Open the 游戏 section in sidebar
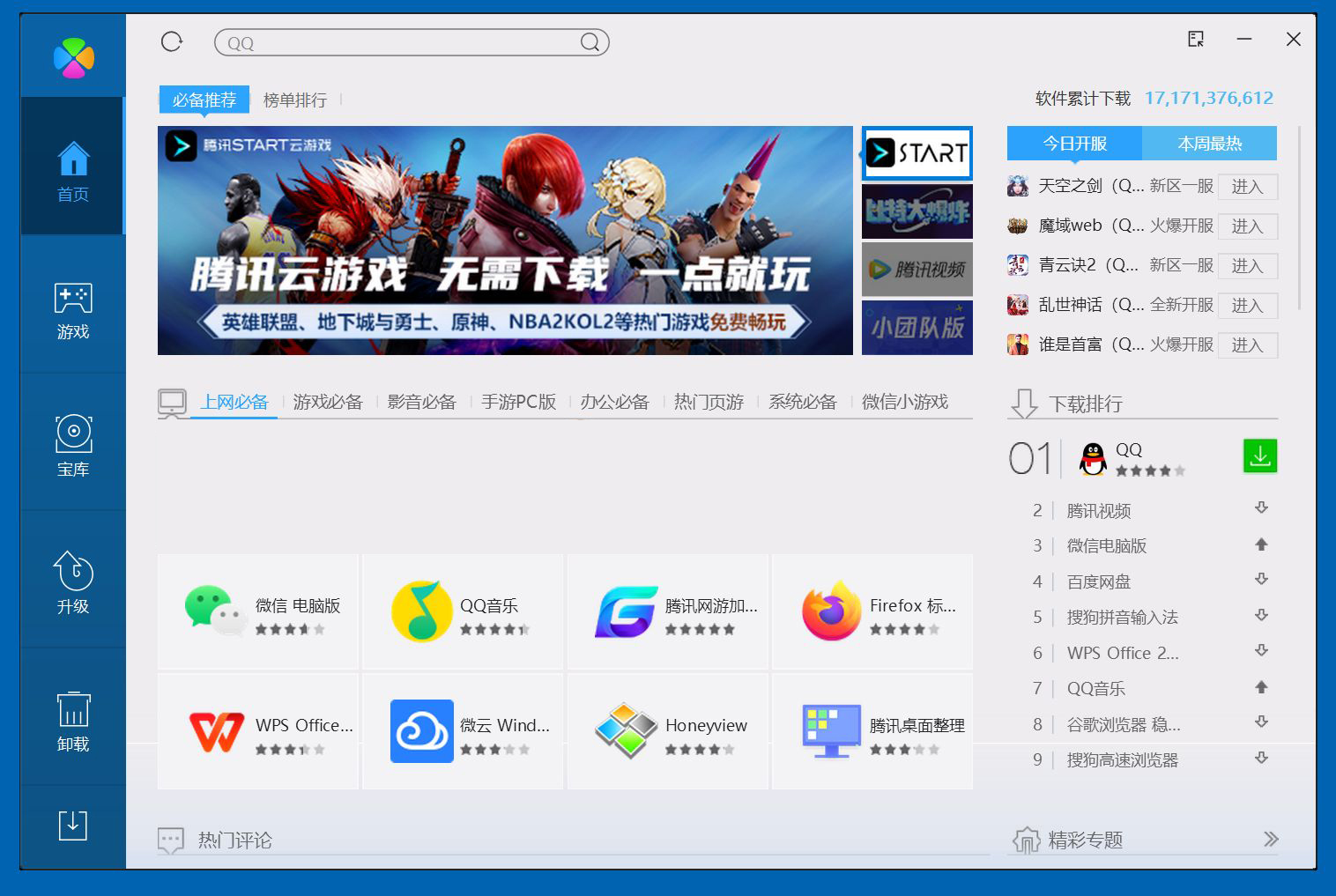This screenshot has height=896, width=1336. pyautogui.click(x=73, y=311)
